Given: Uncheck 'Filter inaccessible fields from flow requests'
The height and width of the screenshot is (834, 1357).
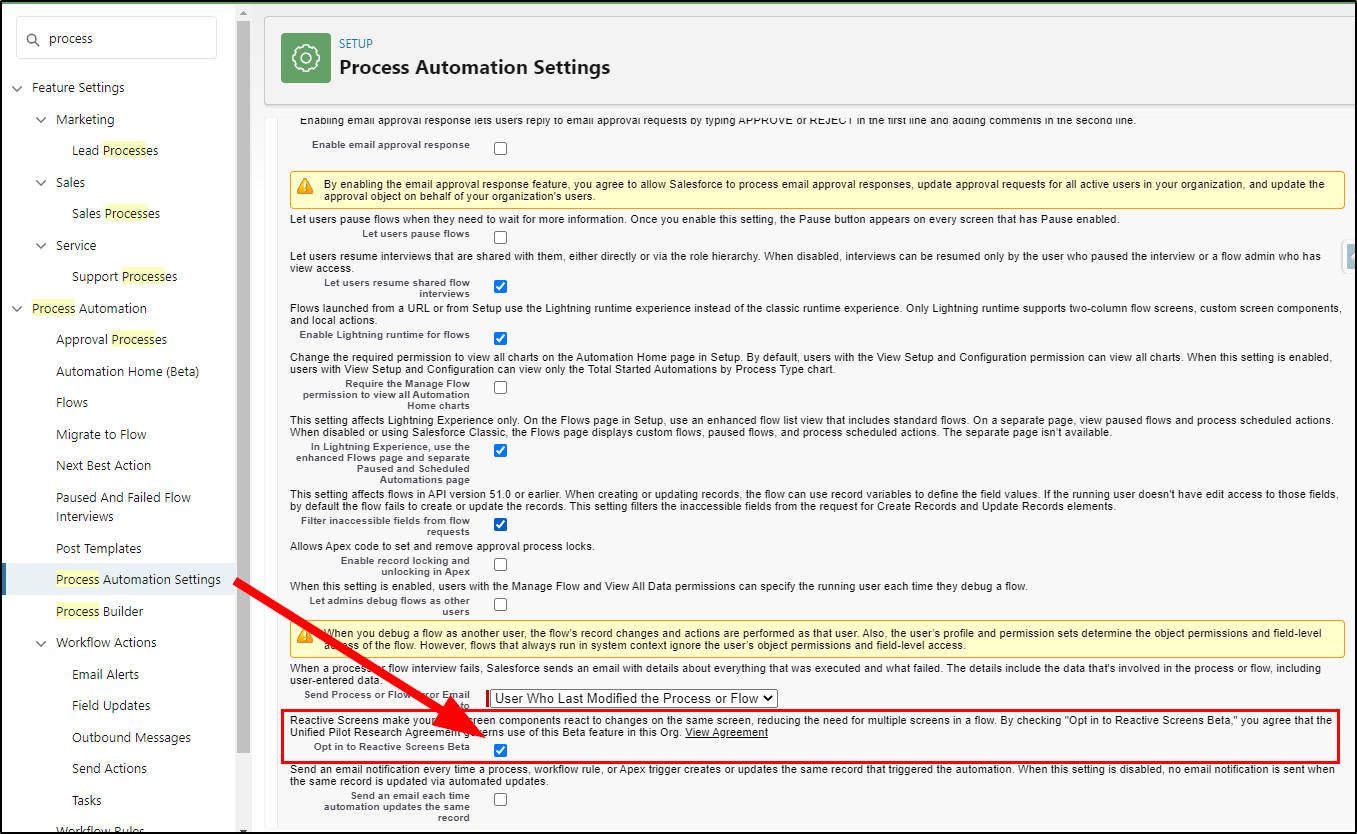Looking at the screenshot, I should point(499,523).
